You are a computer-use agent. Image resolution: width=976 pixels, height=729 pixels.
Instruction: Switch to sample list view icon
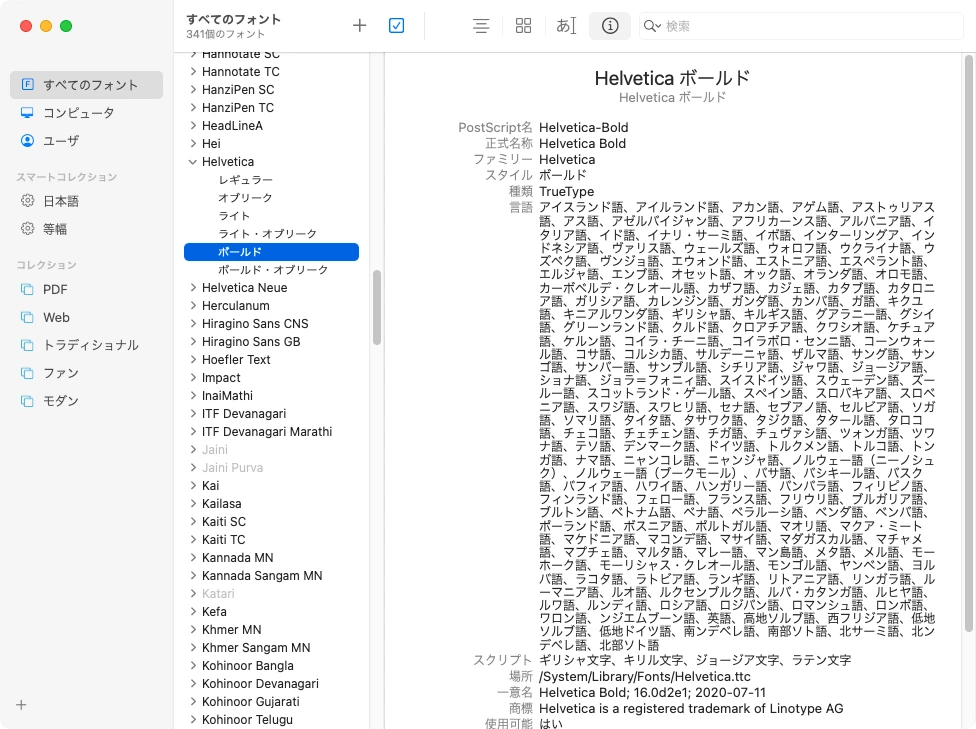tap(481, 26)
